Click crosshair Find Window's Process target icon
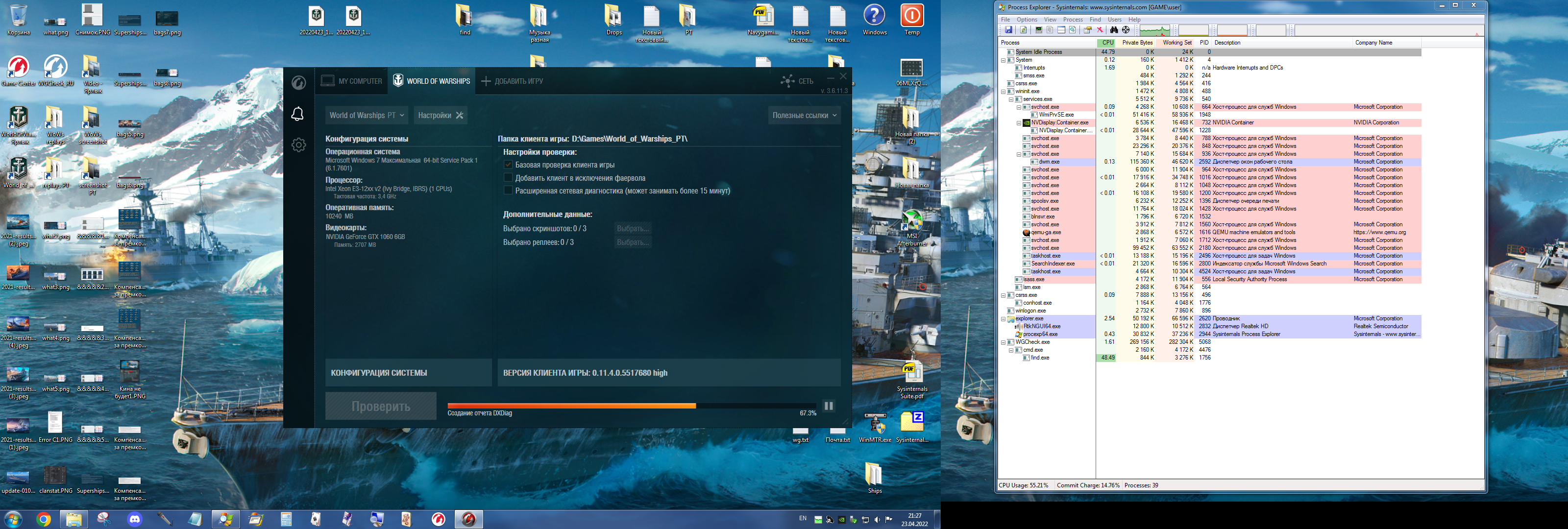Image resolution: width=1568 pixels, height=529 pixels. click(x=1126, y=30)
